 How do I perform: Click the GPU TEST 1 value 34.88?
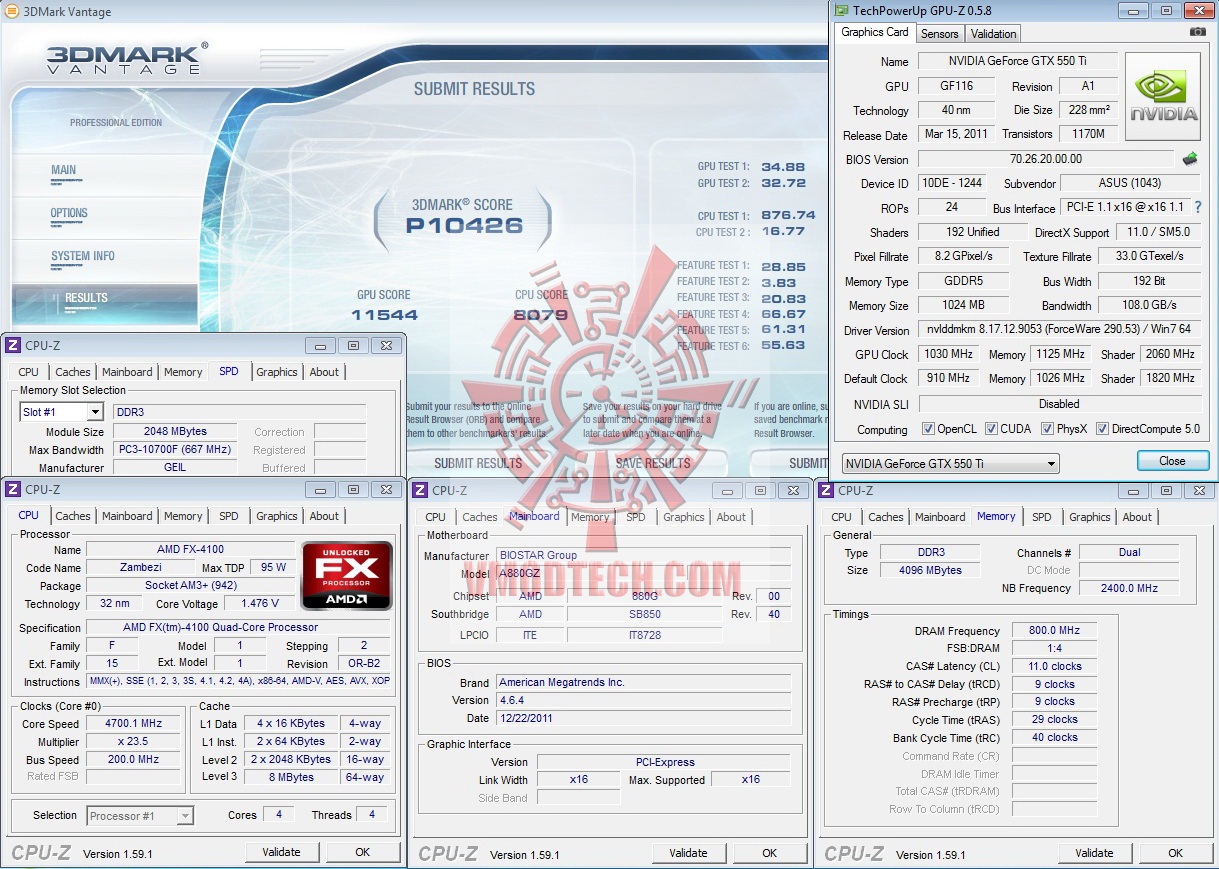[x=782, y=167]
